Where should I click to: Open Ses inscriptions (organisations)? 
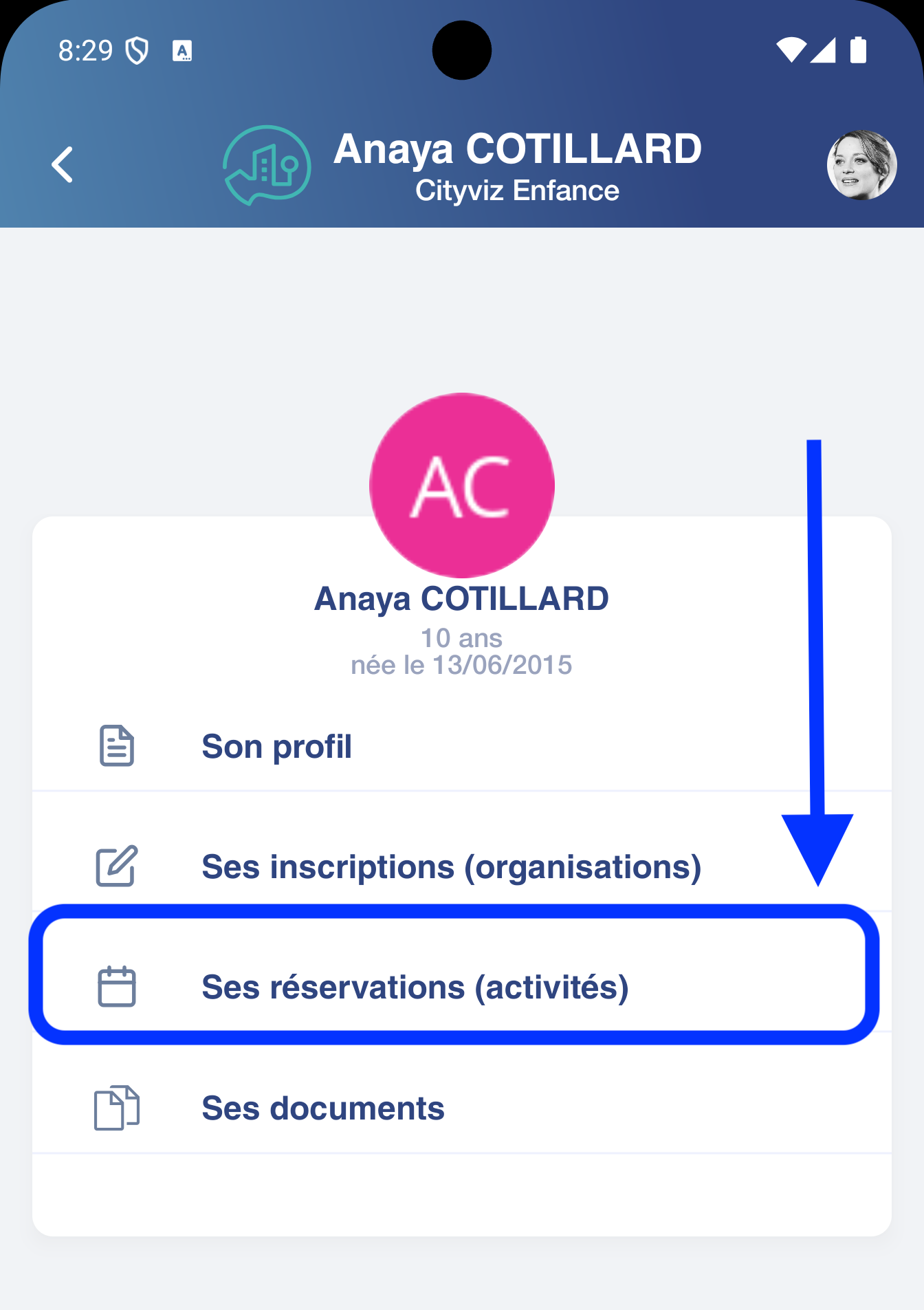(451, 867)
